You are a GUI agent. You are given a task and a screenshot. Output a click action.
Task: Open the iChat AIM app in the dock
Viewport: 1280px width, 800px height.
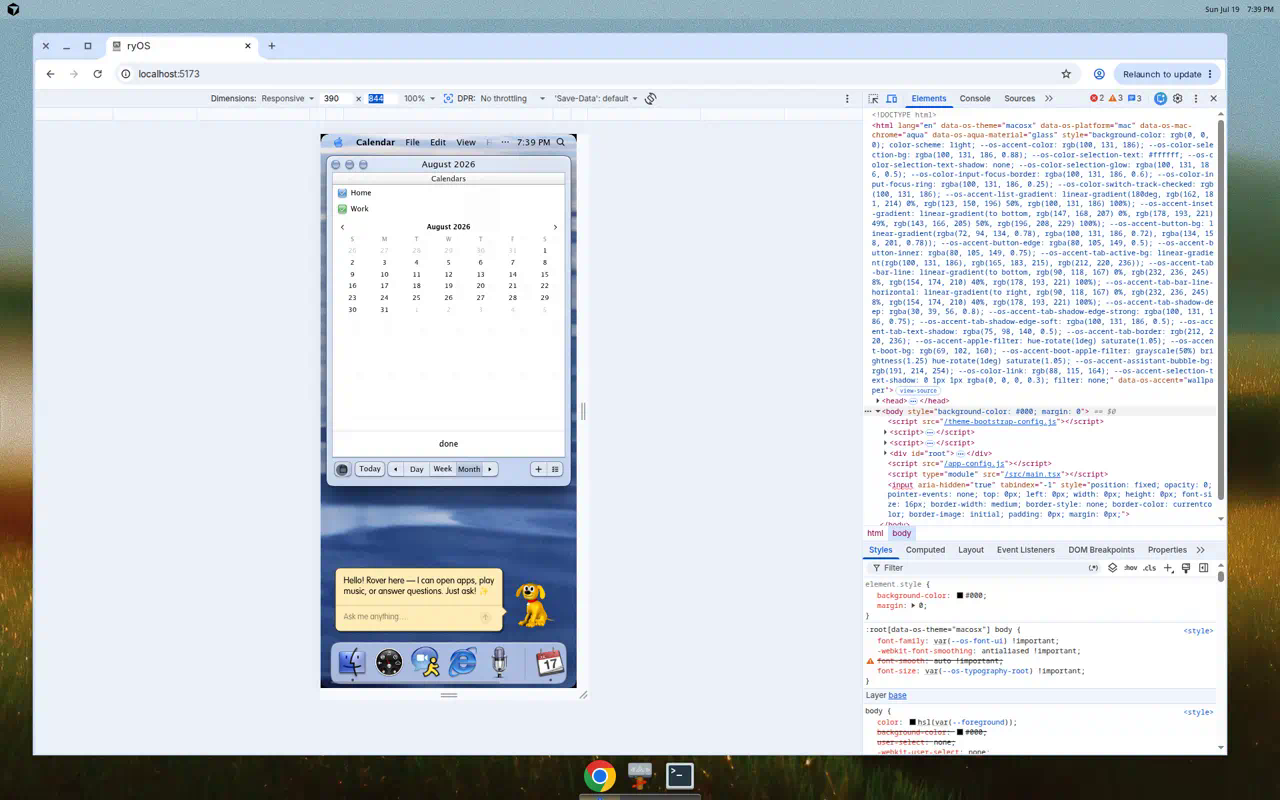click(x=426, y=662)
